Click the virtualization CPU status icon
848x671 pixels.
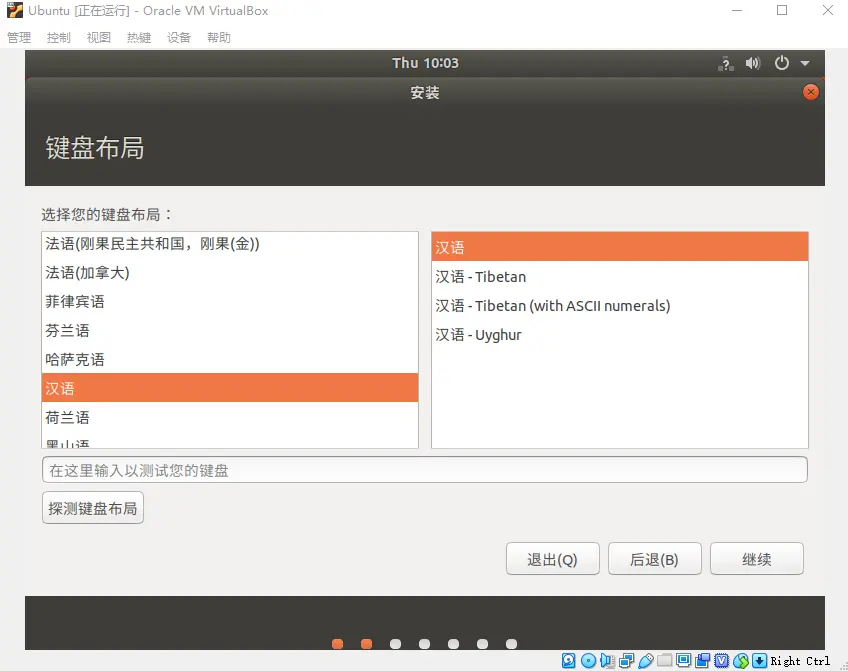tap(721, 660)
